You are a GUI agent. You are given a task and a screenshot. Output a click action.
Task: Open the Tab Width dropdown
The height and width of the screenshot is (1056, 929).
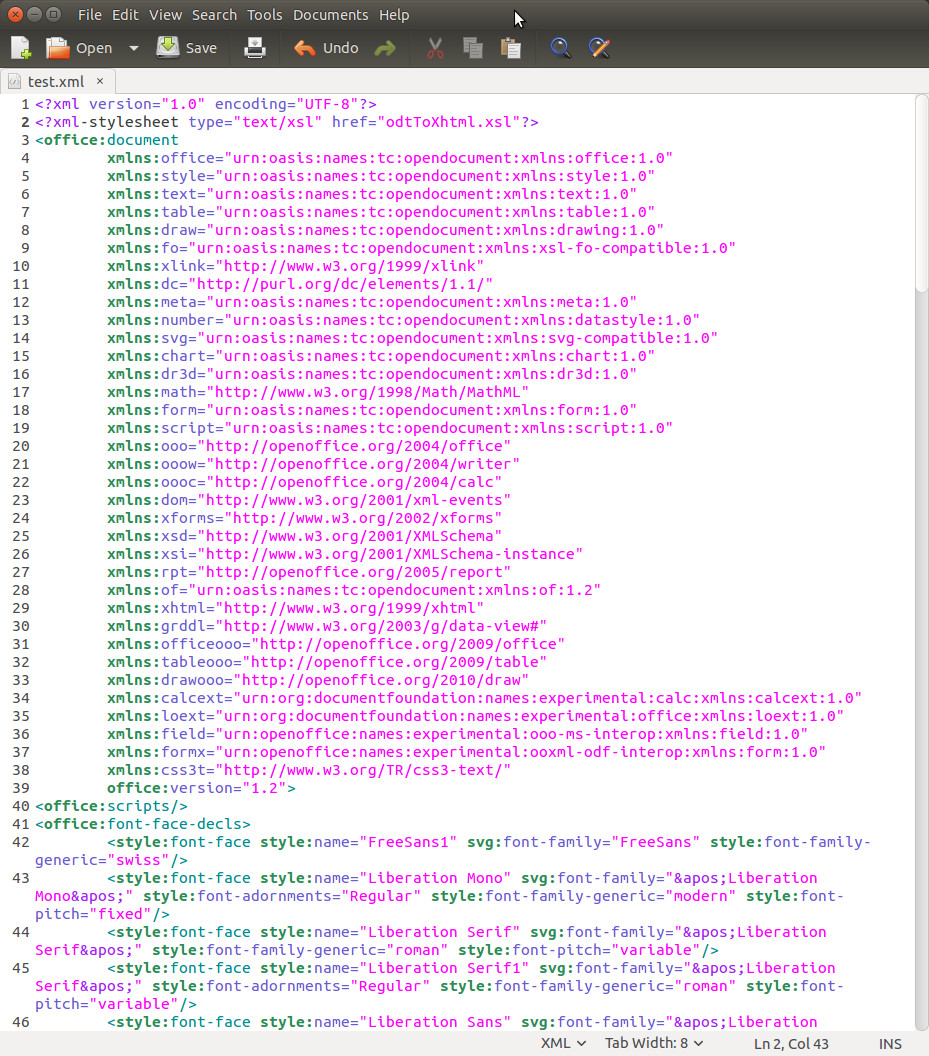point(654,1043)
